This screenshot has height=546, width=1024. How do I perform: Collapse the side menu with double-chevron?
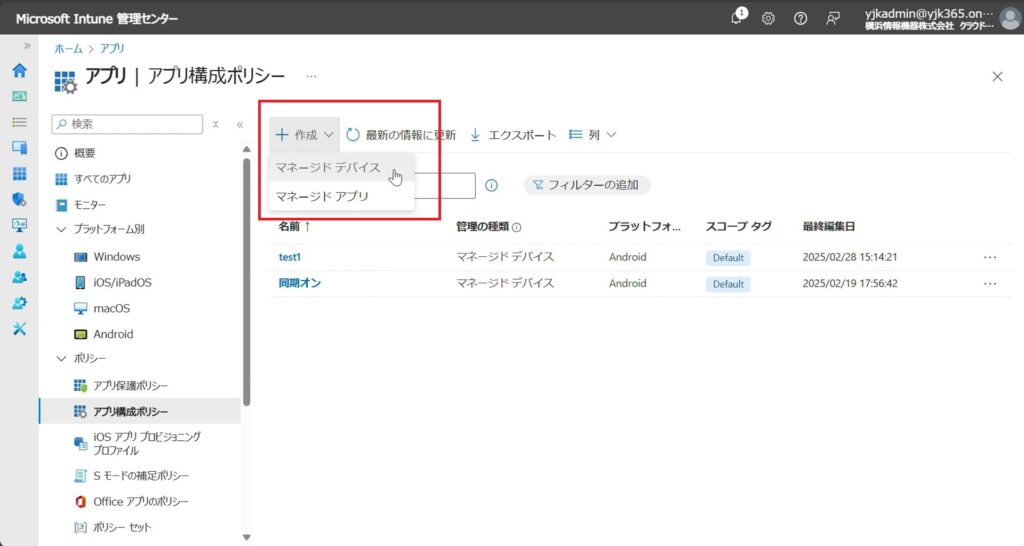(x=240, y=125)
